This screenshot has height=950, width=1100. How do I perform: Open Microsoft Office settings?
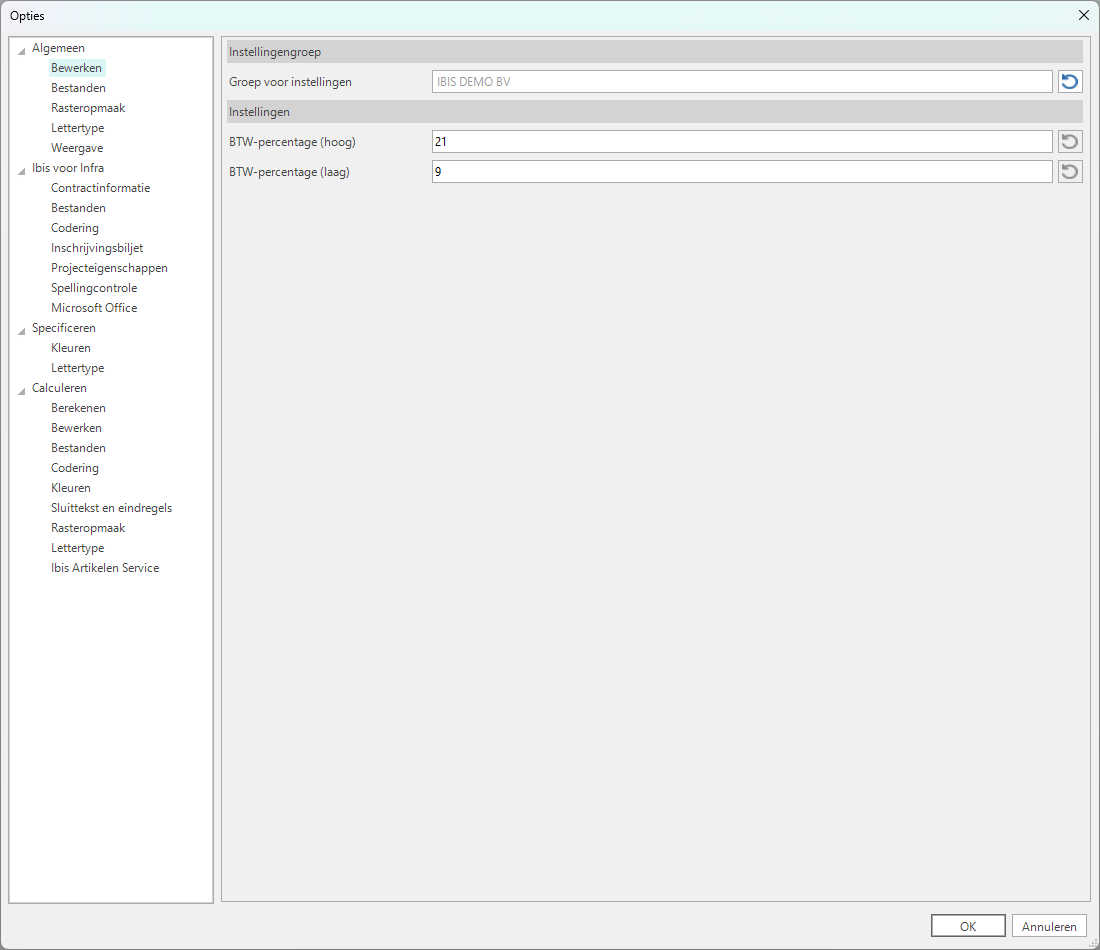tap(94, 308)
